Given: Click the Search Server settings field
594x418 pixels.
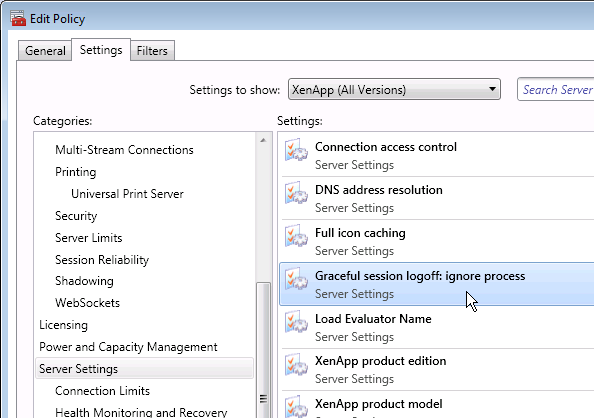Looking at the screenshot, I should coord(555,89).
